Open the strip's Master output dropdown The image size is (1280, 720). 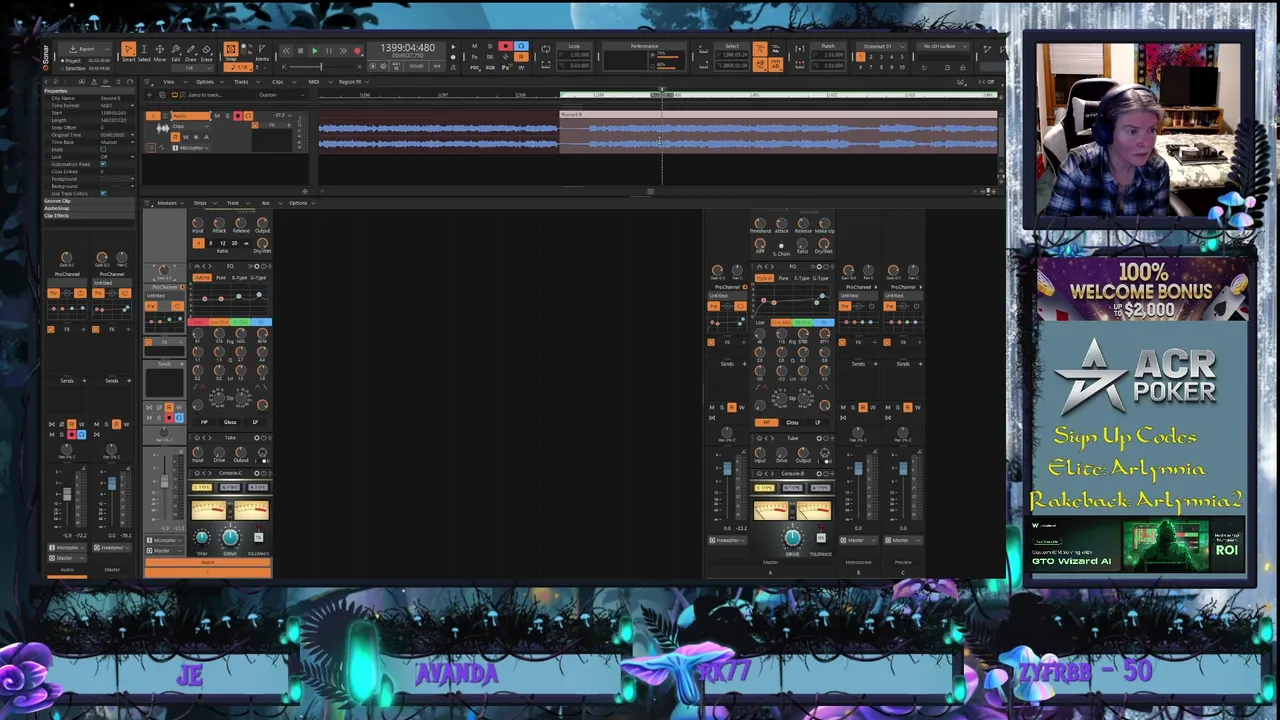(164, 551)
